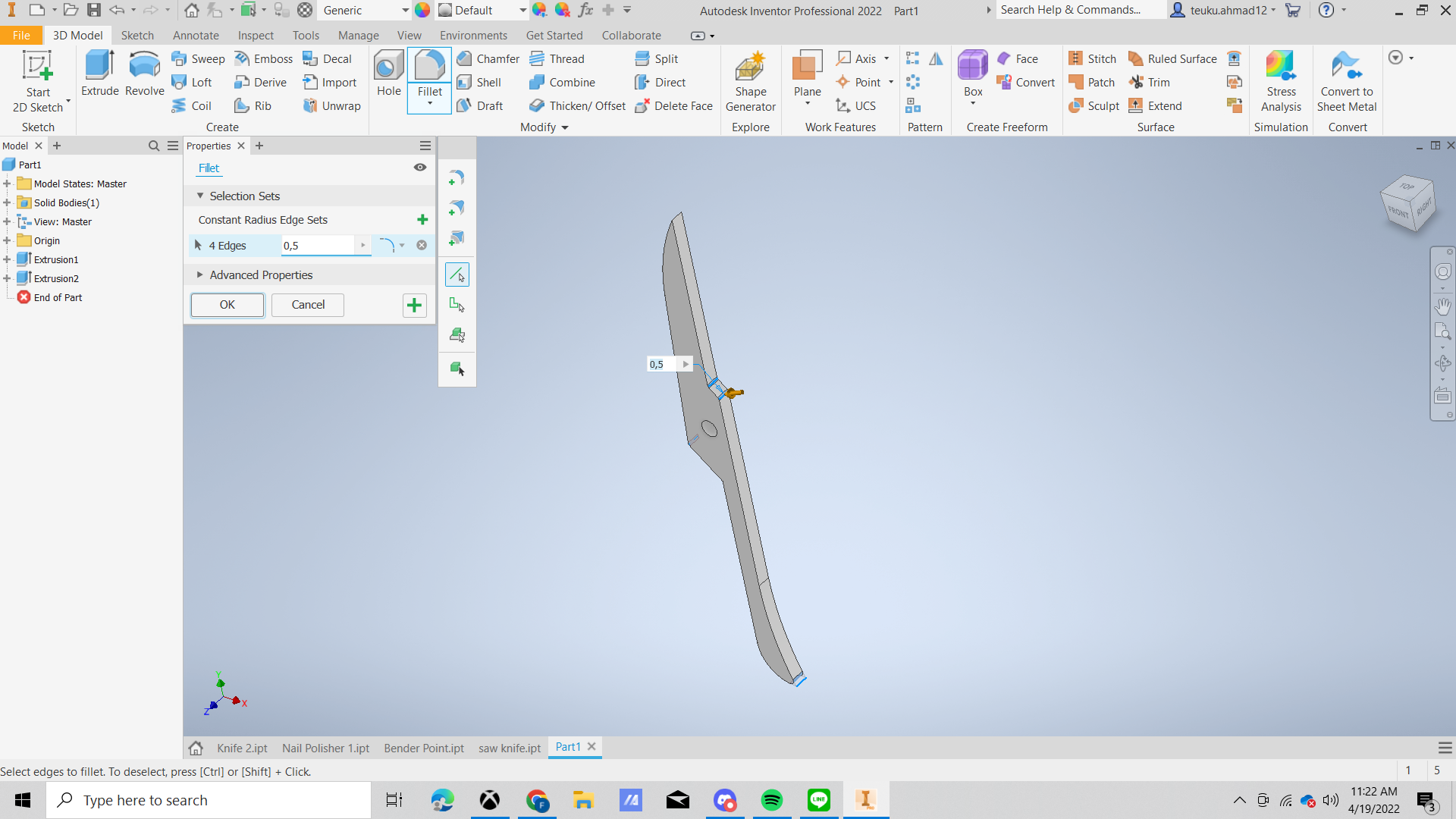Click the fillet radius input field
The width and height of the screenshot is (1456, 819).
pyautogui.click(x=317, y=245)
